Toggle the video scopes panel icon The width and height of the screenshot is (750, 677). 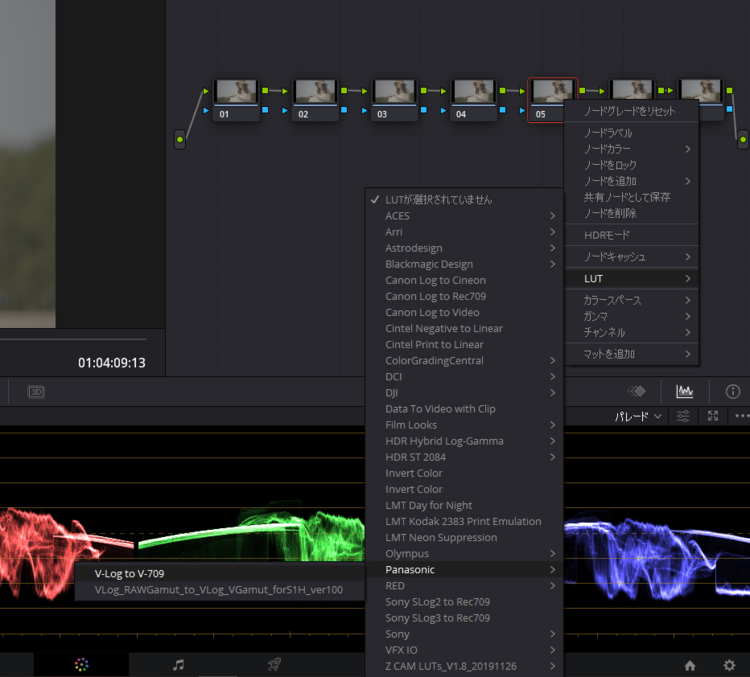pyautogui.click(x=685, y=391)
